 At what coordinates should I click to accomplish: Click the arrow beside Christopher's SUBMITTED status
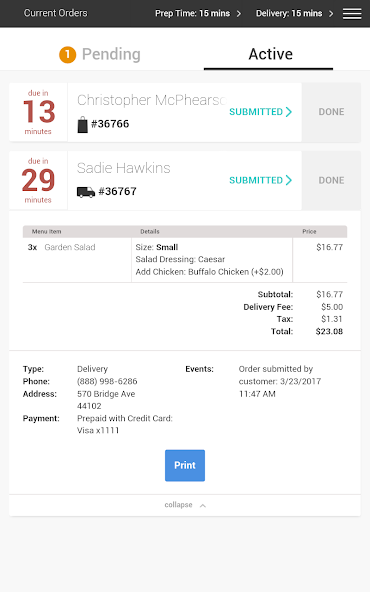point(289,112)
